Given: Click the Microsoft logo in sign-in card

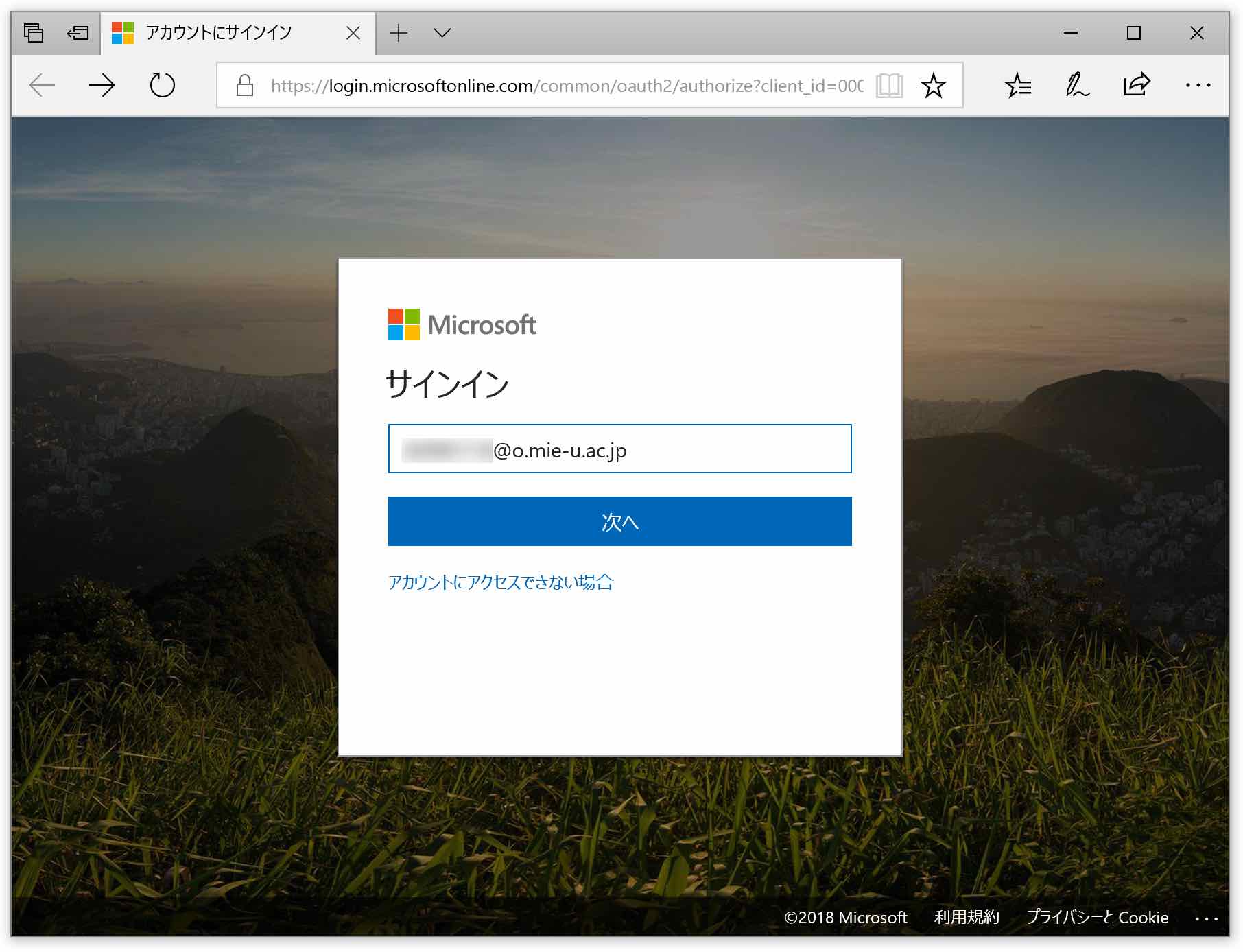Looking at the screenshot, I should [462, 324].
